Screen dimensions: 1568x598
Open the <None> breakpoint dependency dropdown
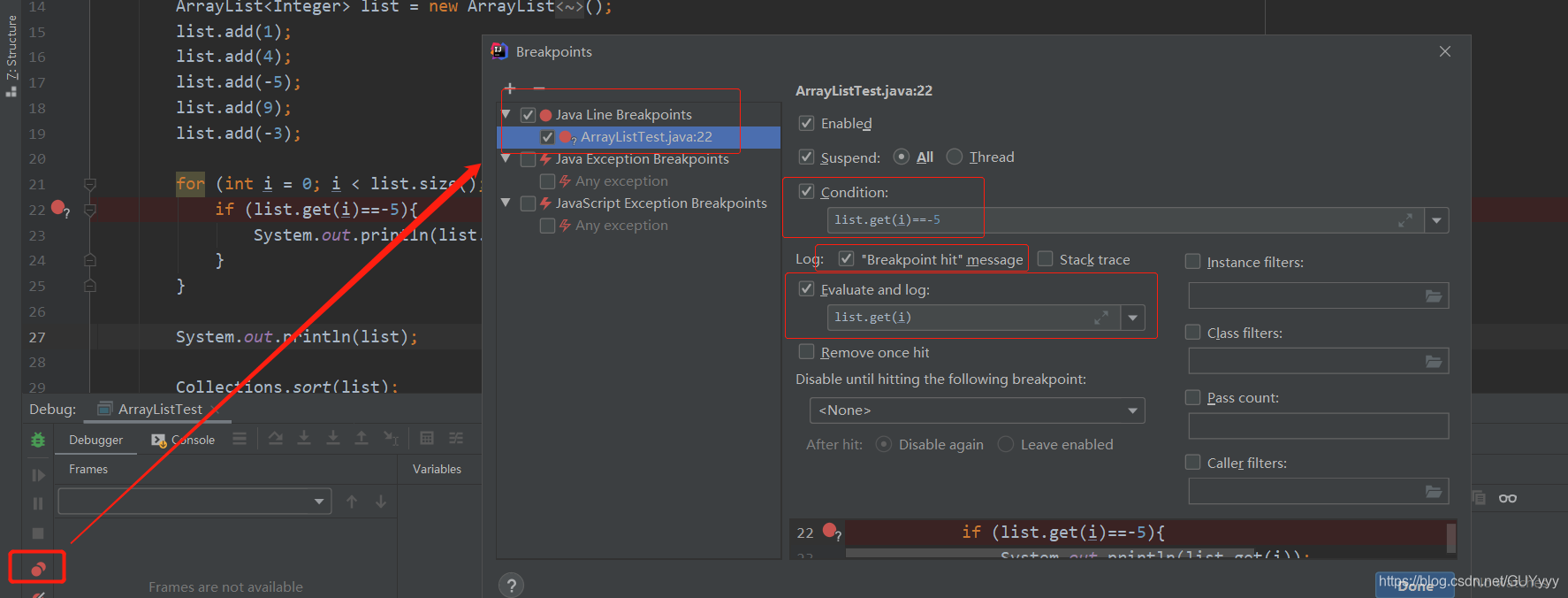click(x=978, y=410)
